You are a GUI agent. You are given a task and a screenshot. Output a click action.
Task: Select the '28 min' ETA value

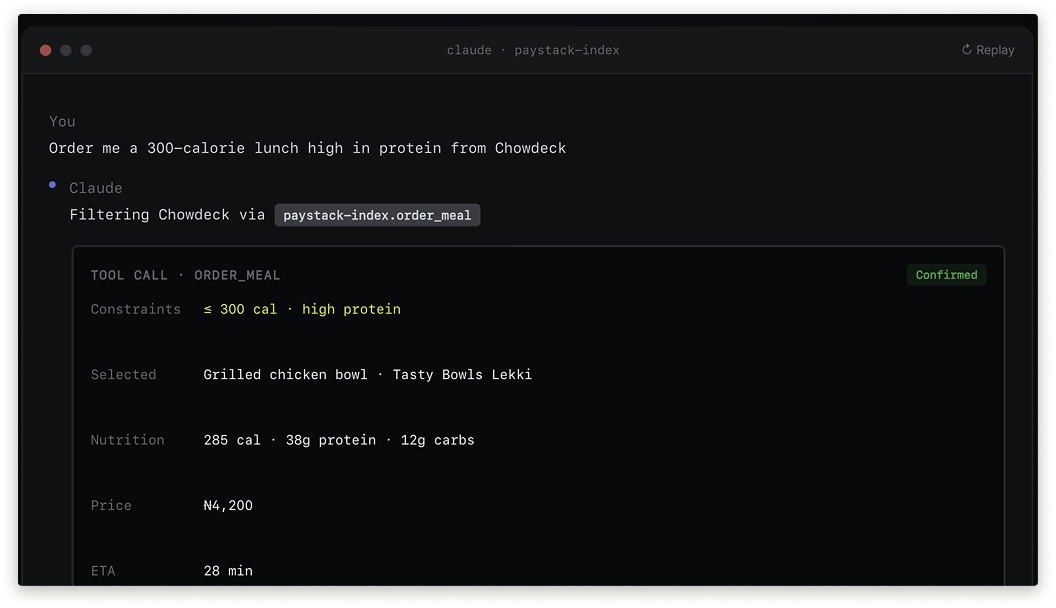click(228, 571)
